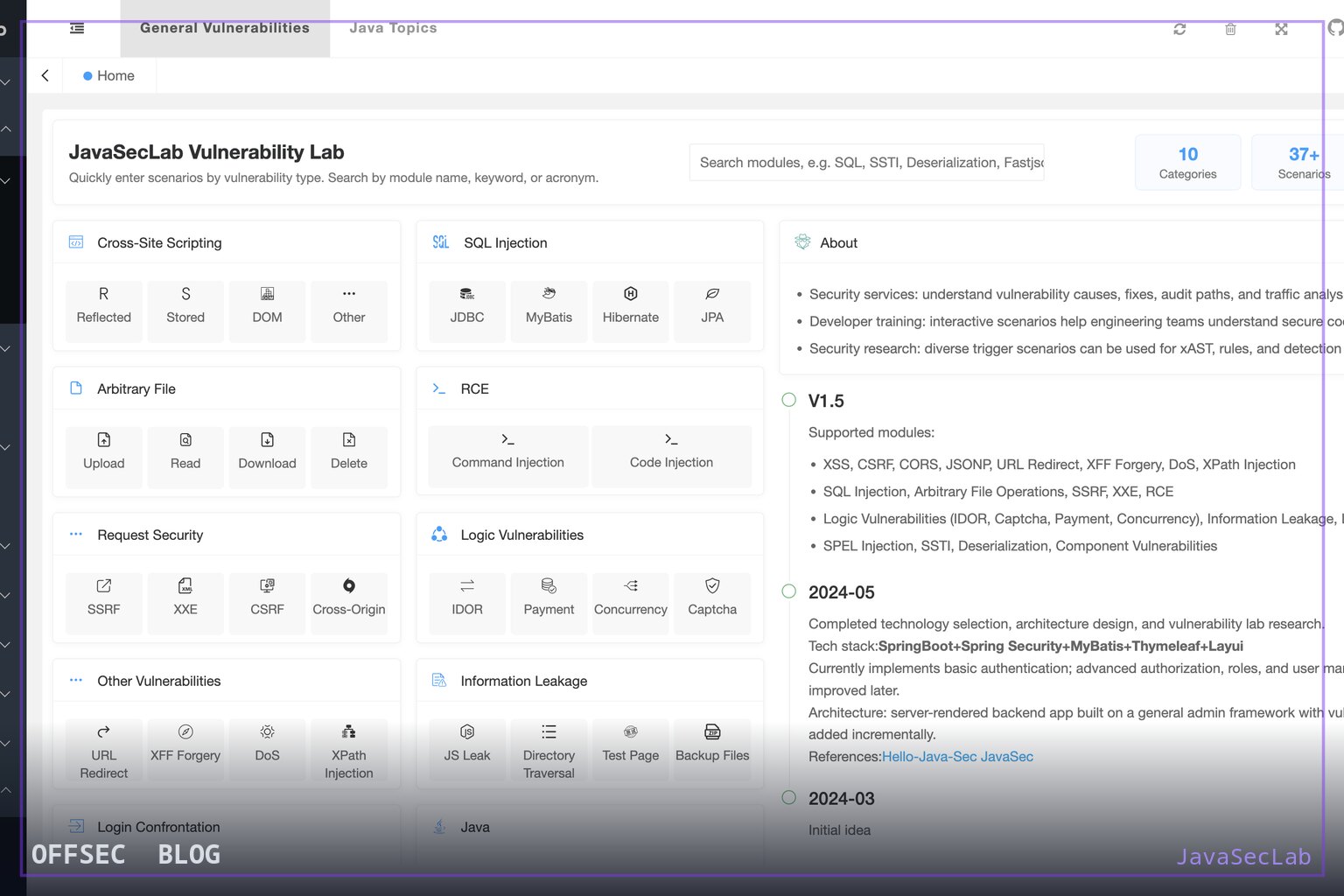
Task: Switch to Java Topics tab
Action: point(393,28)
